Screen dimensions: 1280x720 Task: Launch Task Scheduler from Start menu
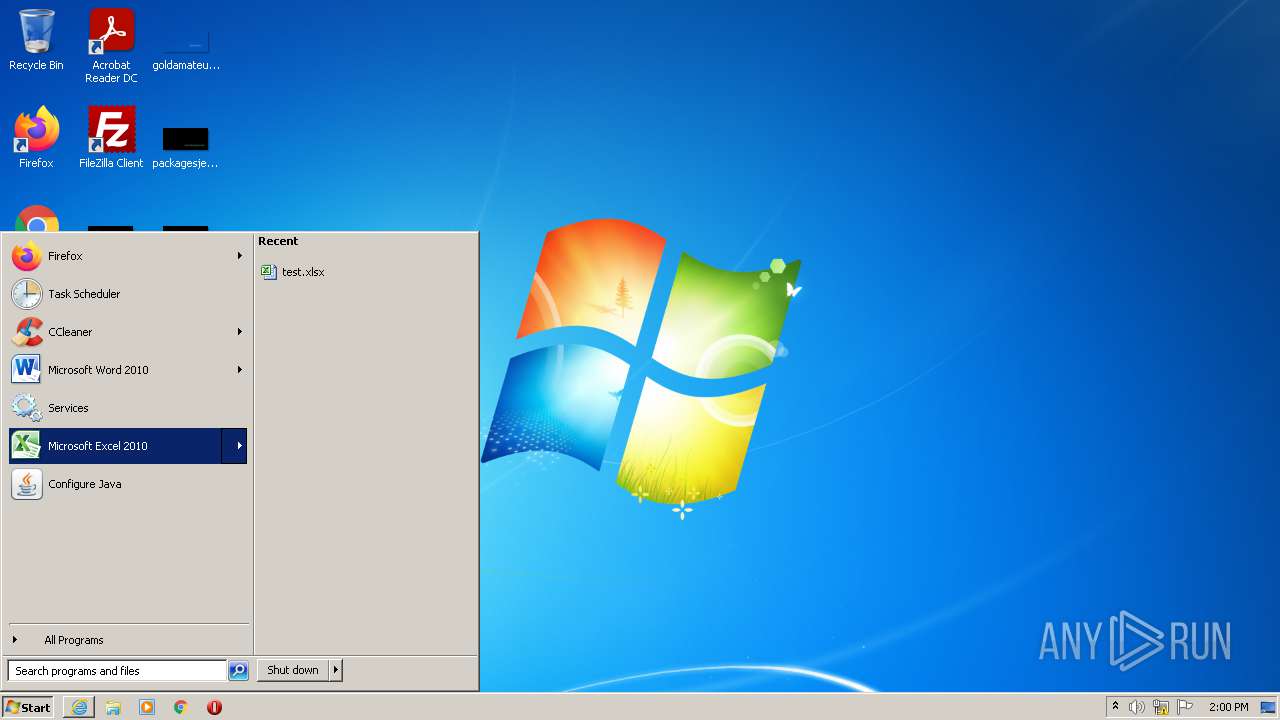coord(128,294)
